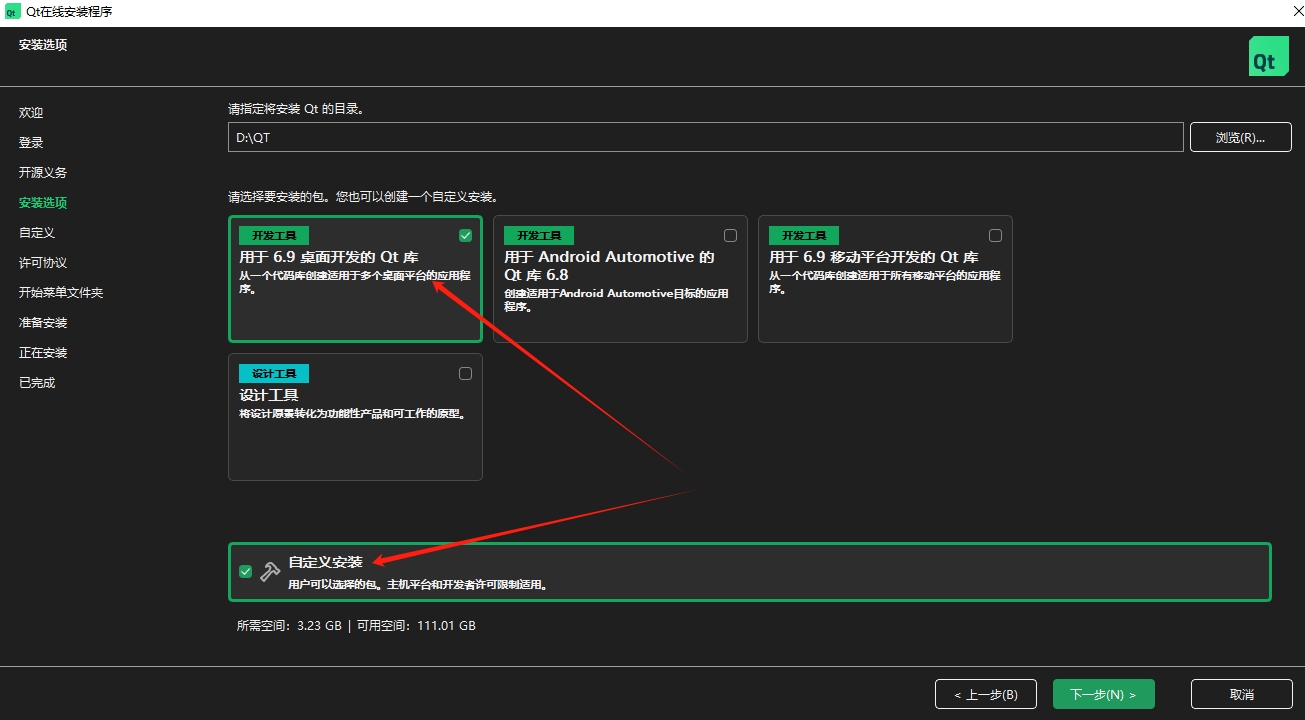Go to the 欢迎 step in sidebar
Screen dimensions: 1305x720
(31, 112)
